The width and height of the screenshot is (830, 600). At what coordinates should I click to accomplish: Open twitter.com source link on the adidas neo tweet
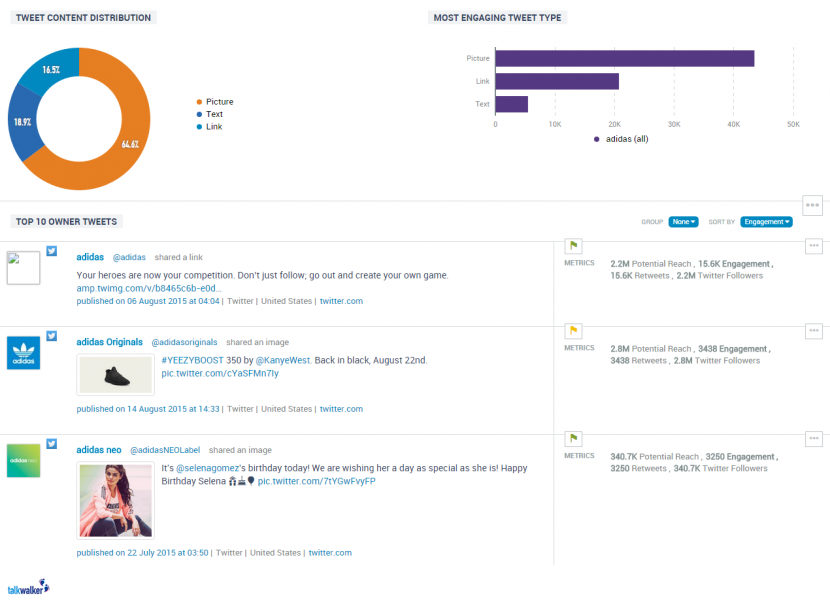(330, 553)
